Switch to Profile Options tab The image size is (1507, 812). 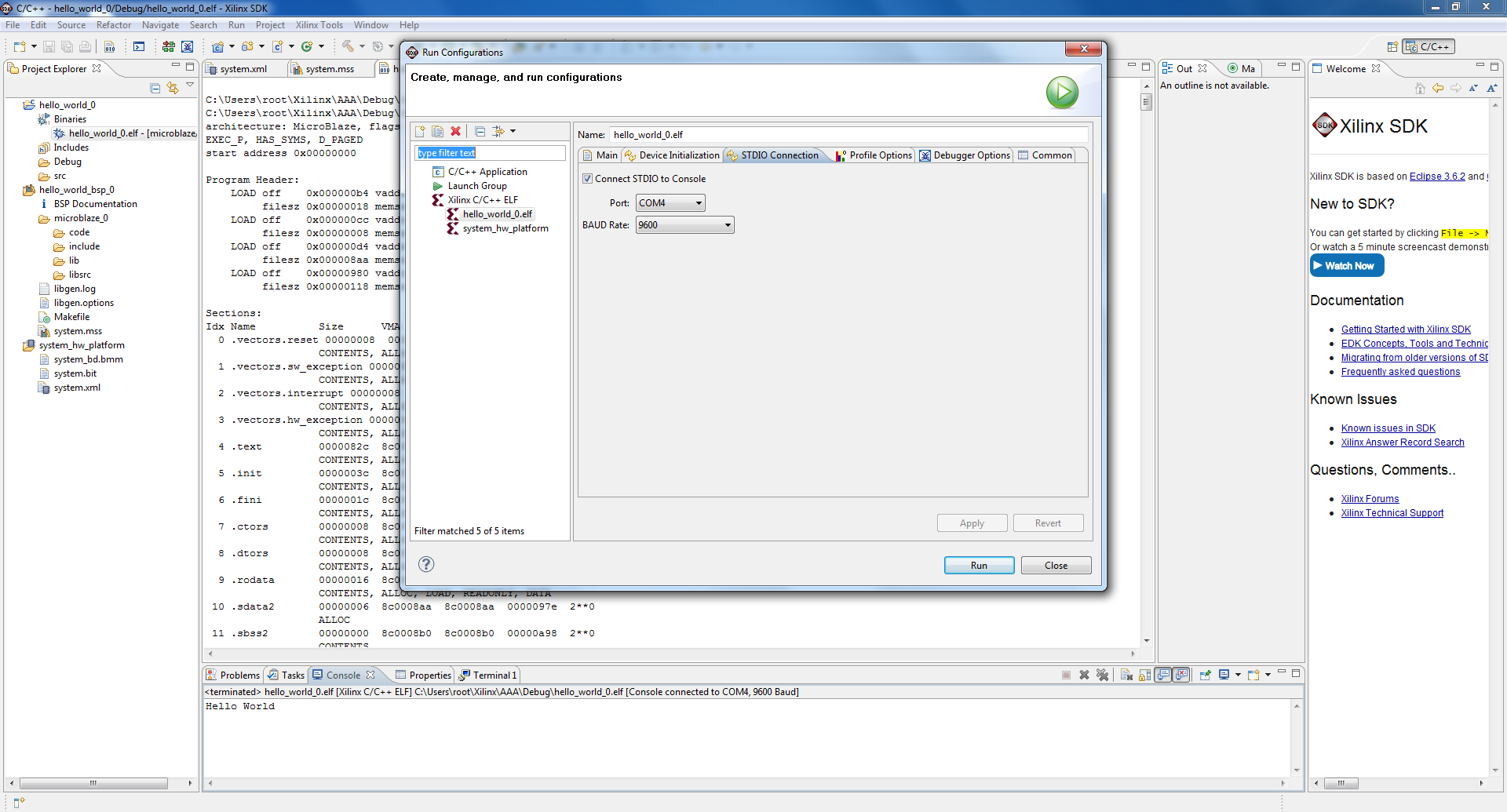[x=874, y=155]
